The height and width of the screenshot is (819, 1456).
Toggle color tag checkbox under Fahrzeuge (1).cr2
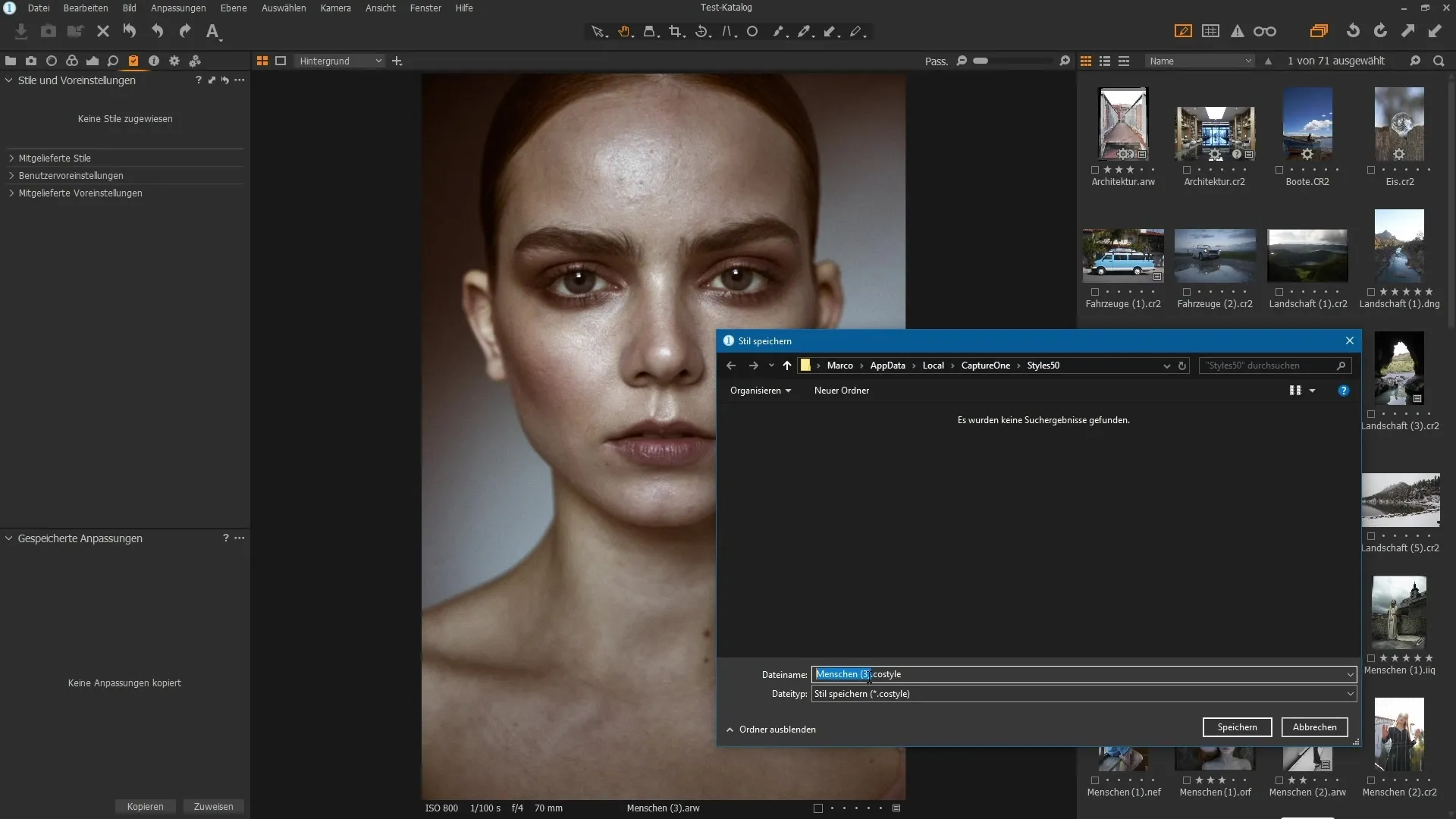tap(1095, 292)
